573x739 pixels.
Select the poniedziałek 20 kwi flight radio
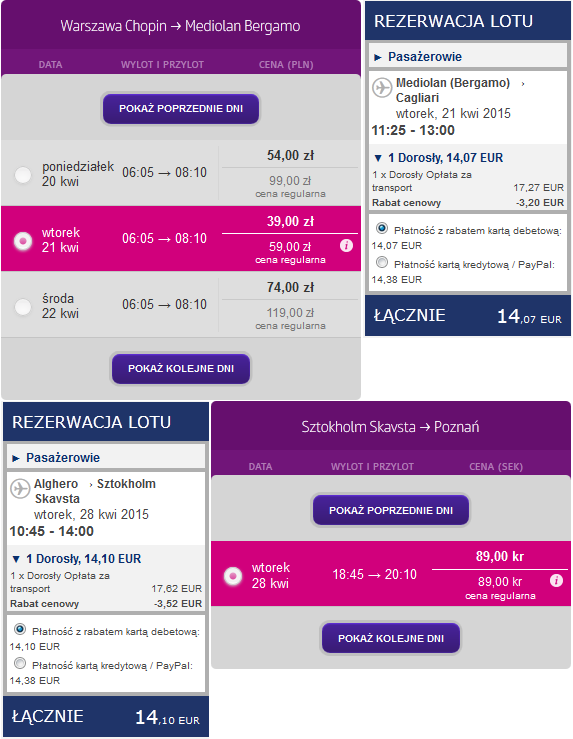(x=23, y=175)
